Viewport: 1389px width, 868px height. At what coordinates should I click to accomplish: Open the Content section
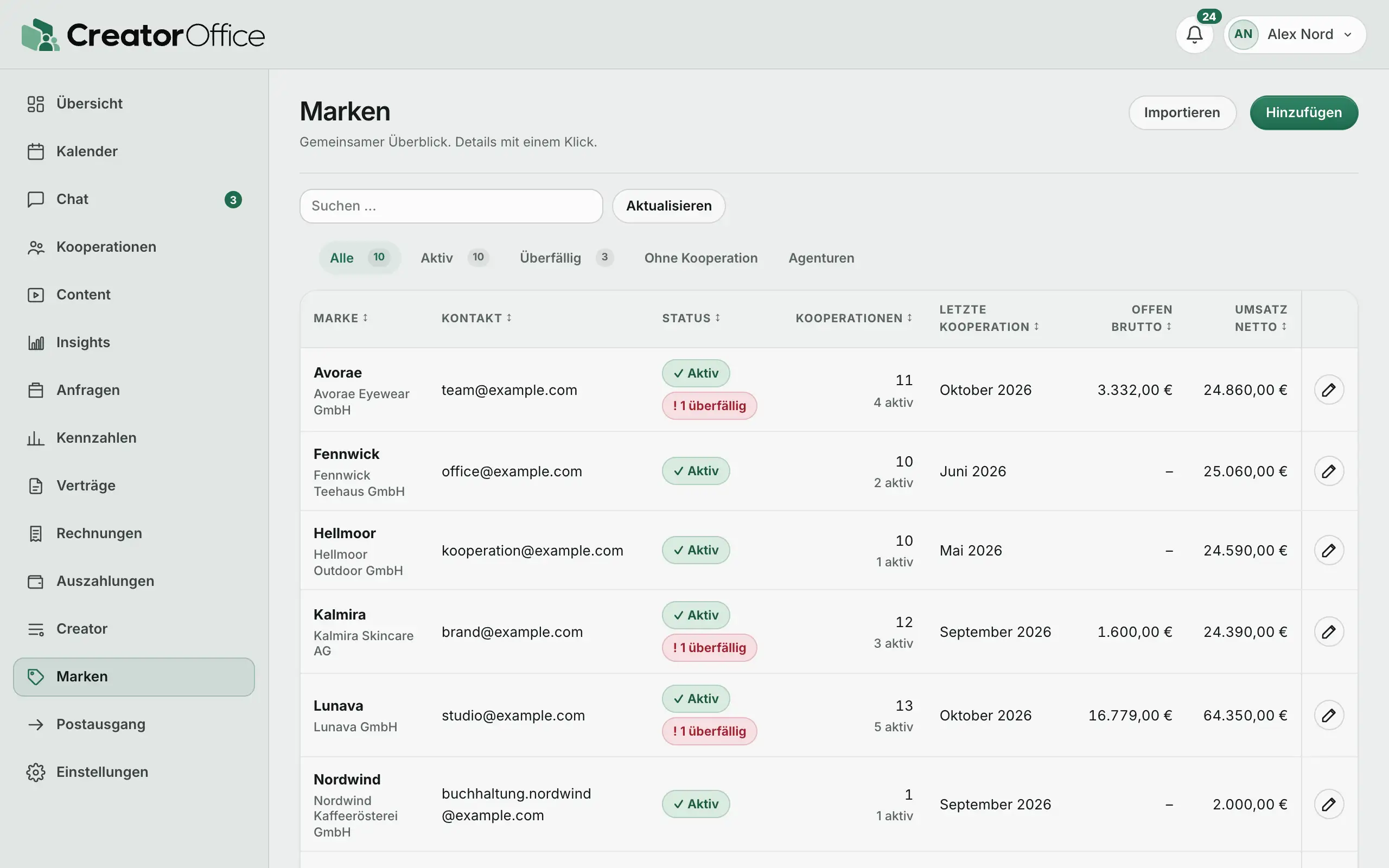[x=133, y=295]
